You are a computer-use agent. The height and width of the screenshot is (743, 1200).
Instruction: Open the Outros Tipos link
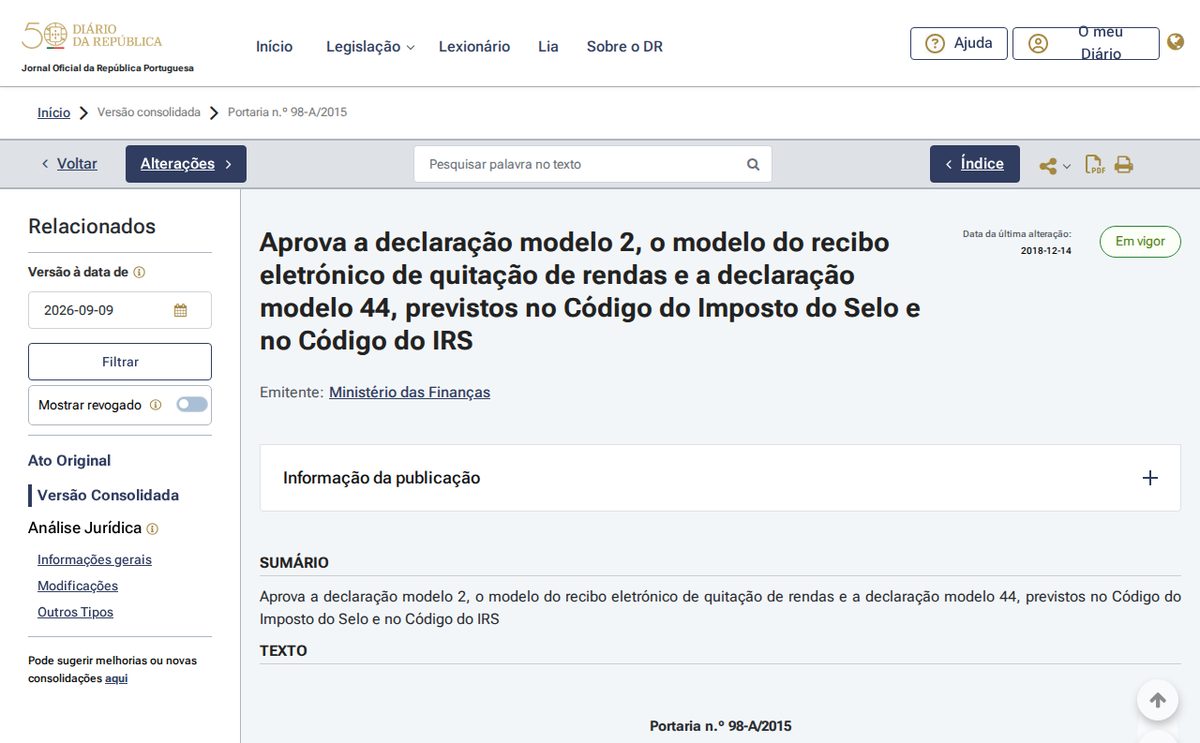click(x=76, y=612)
